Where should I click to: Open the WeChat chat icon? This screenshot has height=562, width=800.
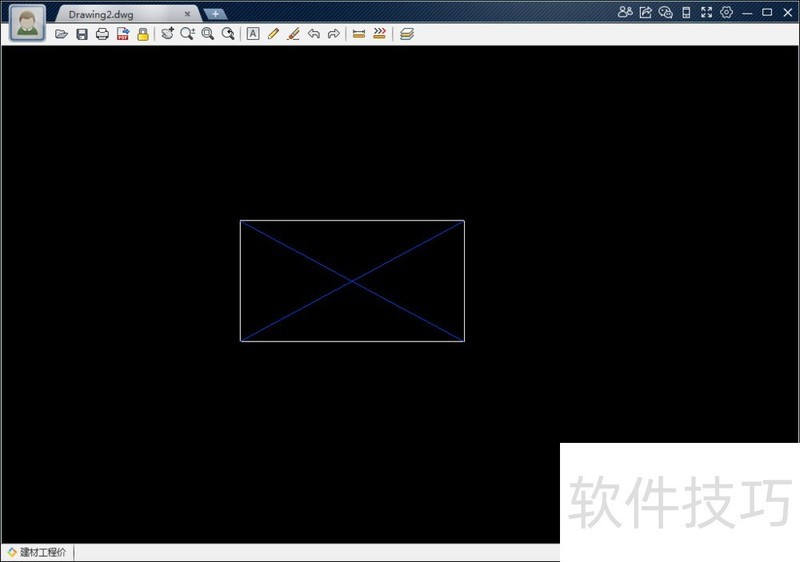(665, 12)
